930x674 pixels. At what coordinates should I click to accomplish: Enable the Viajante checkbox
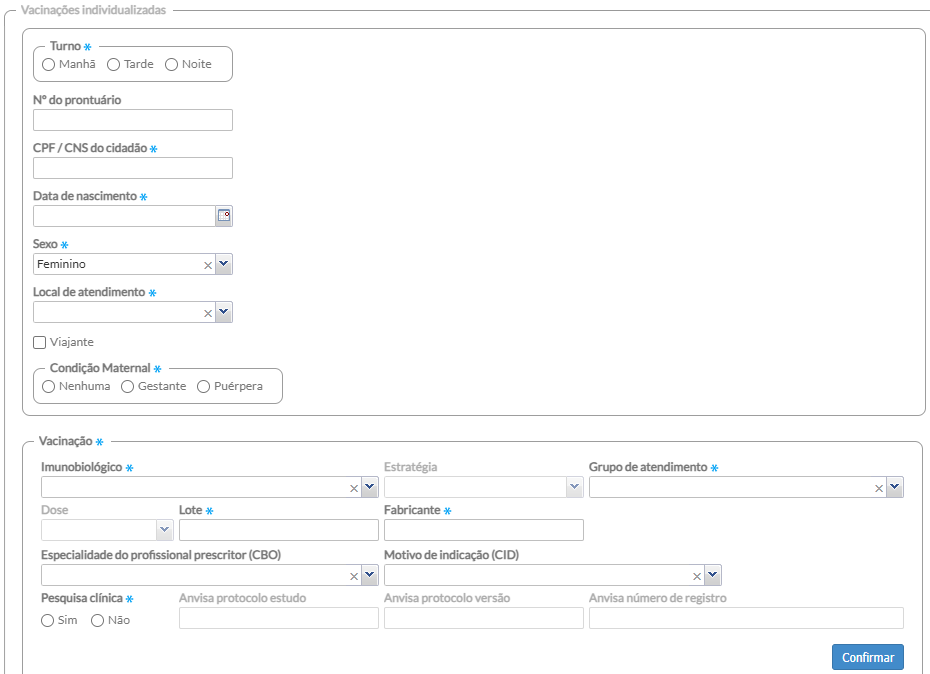coord(40,342)
